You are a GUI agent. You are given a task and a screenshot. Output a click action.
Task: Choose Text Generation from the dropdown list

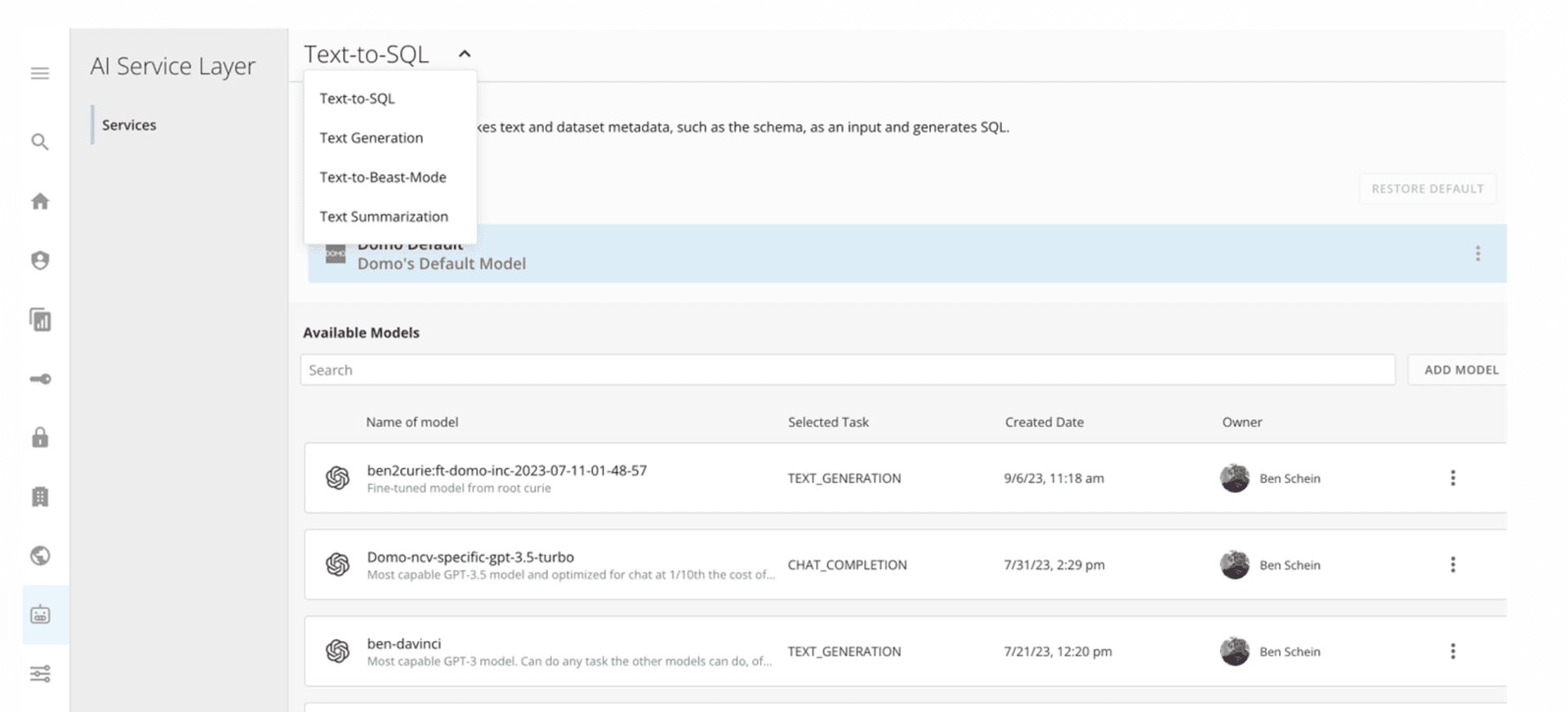pos(371,138)
